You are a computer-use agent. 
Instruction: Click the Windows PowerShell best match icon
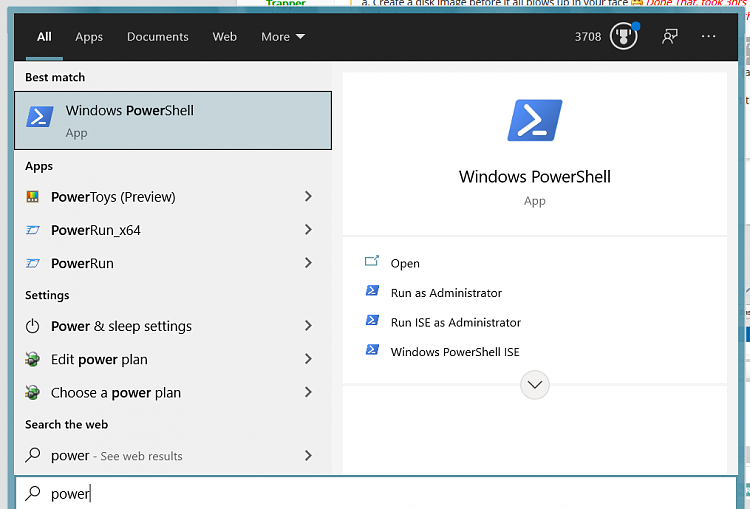point(40,117)
